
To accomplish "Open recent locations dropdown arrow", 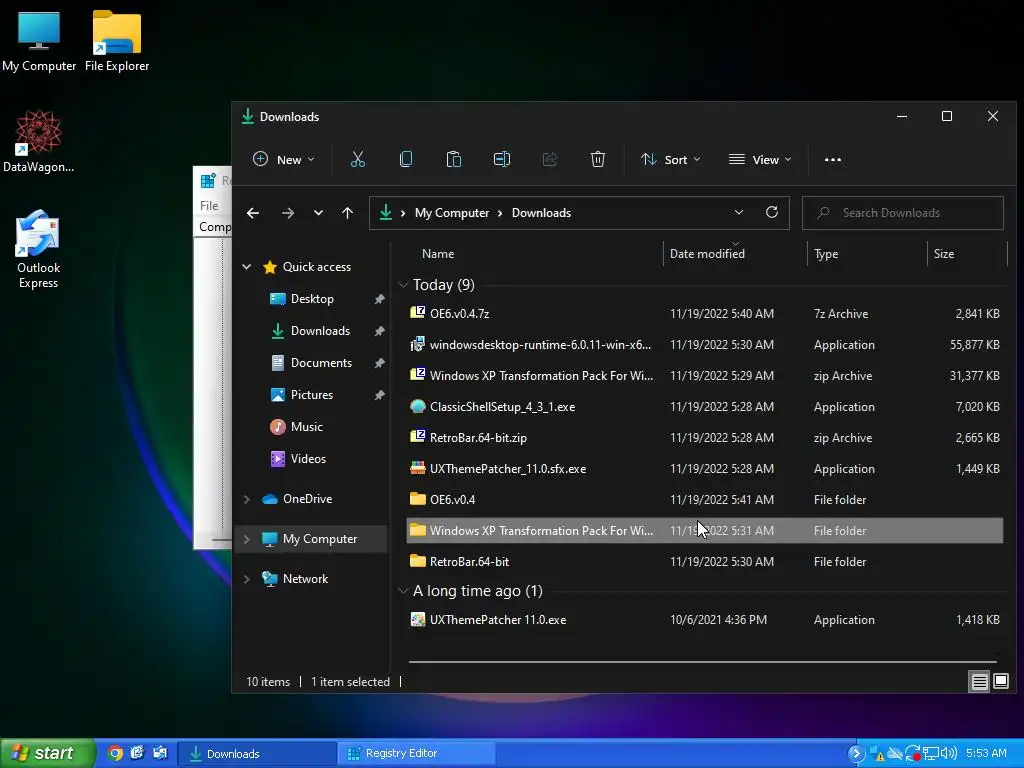I will click(318, 213).
